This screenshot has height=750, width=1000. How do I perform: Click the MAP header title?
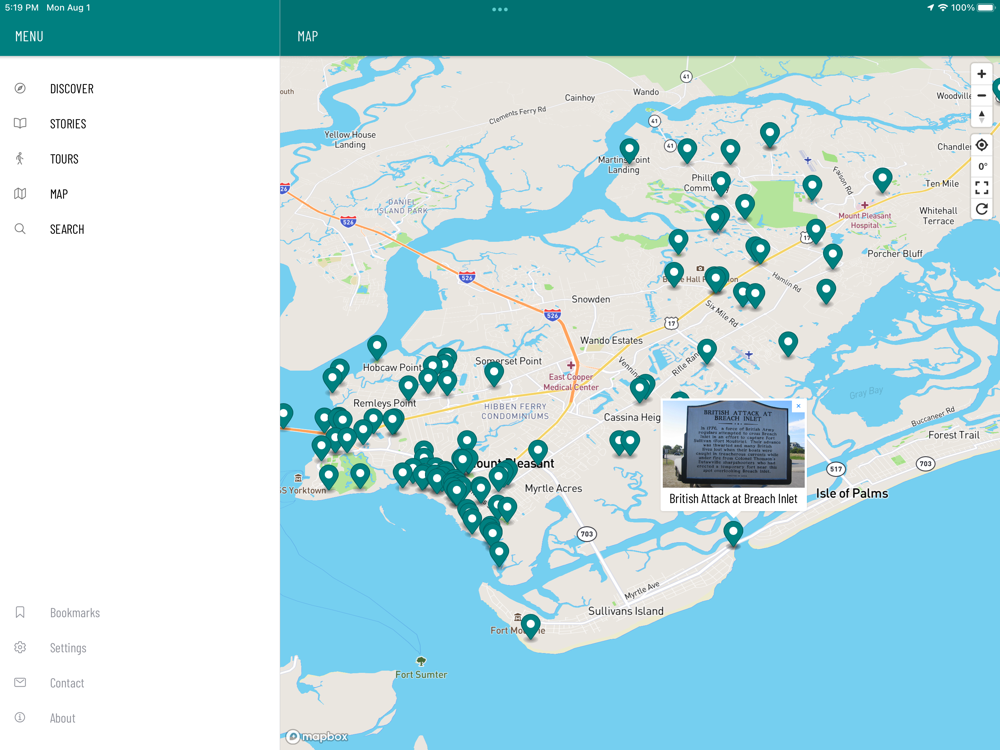point(307,36)
